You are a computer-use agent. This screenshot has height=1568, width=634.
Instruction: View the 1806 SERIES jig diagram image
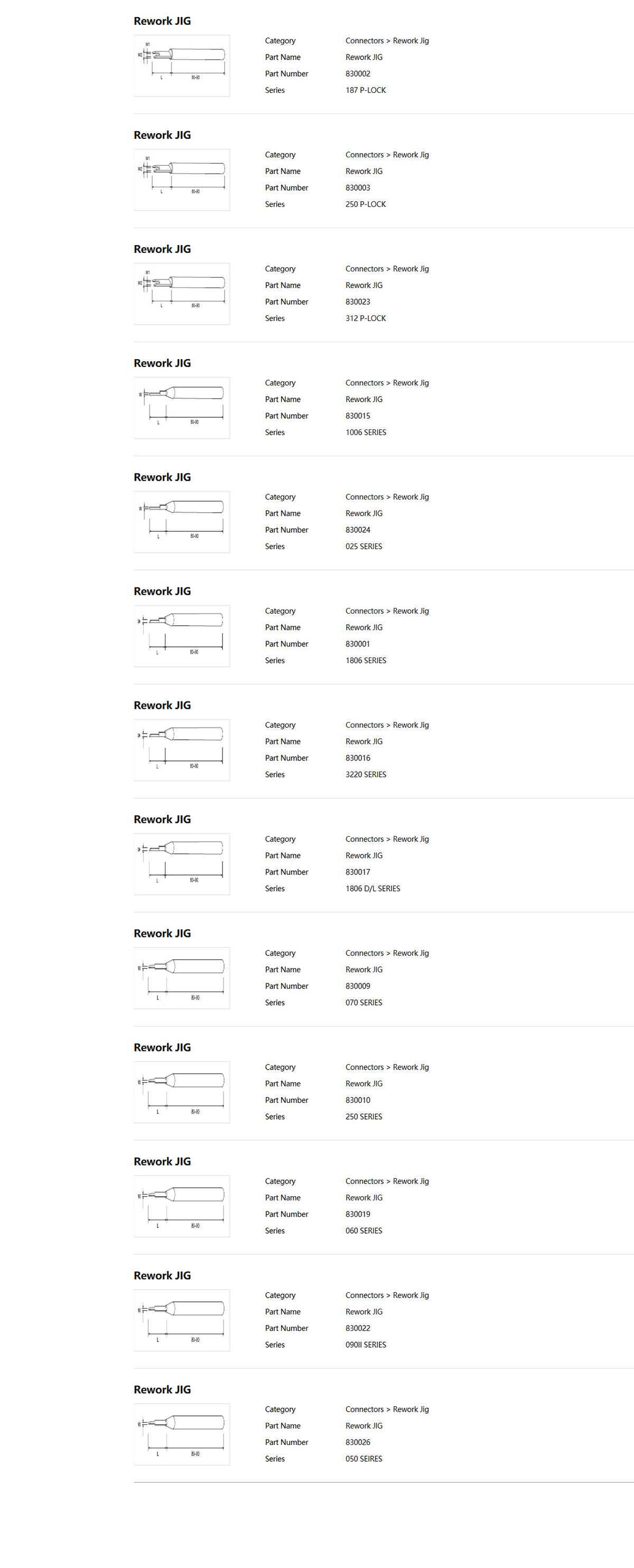182,635
